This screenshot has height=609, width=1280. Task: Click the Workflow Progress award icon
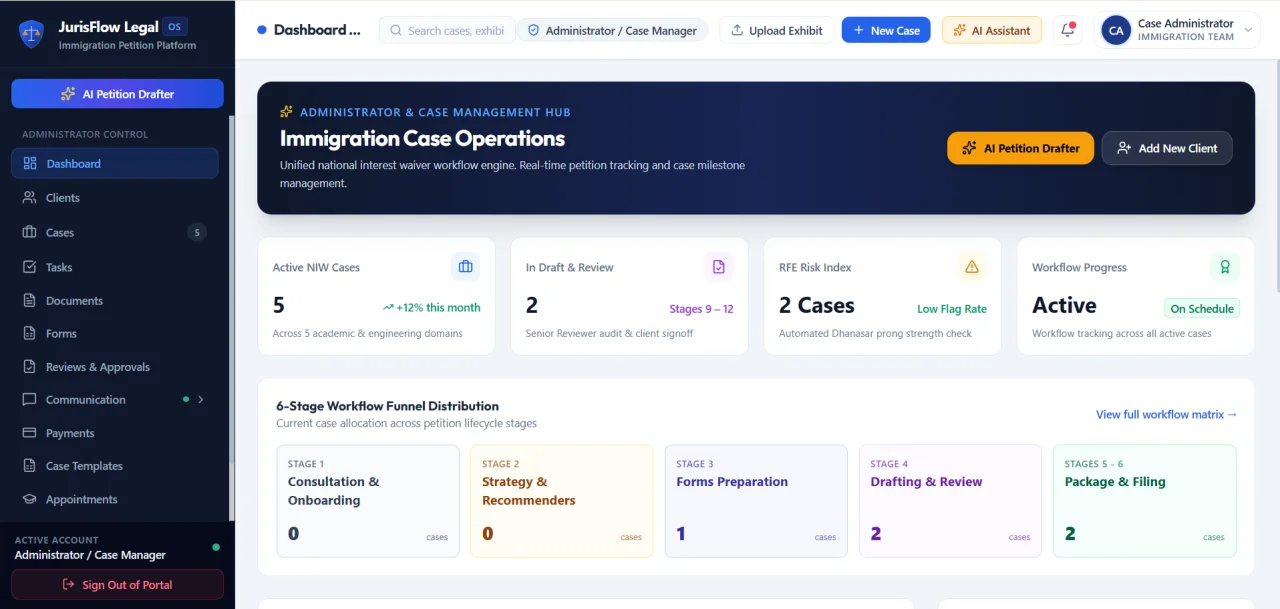pyautogui.click(x=1225, y=267)
